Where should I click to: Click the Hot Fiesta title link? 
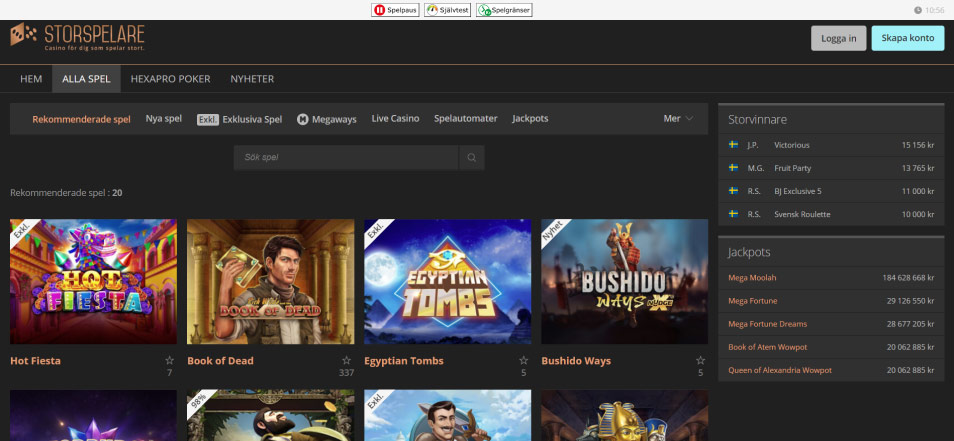pos(35,361)
